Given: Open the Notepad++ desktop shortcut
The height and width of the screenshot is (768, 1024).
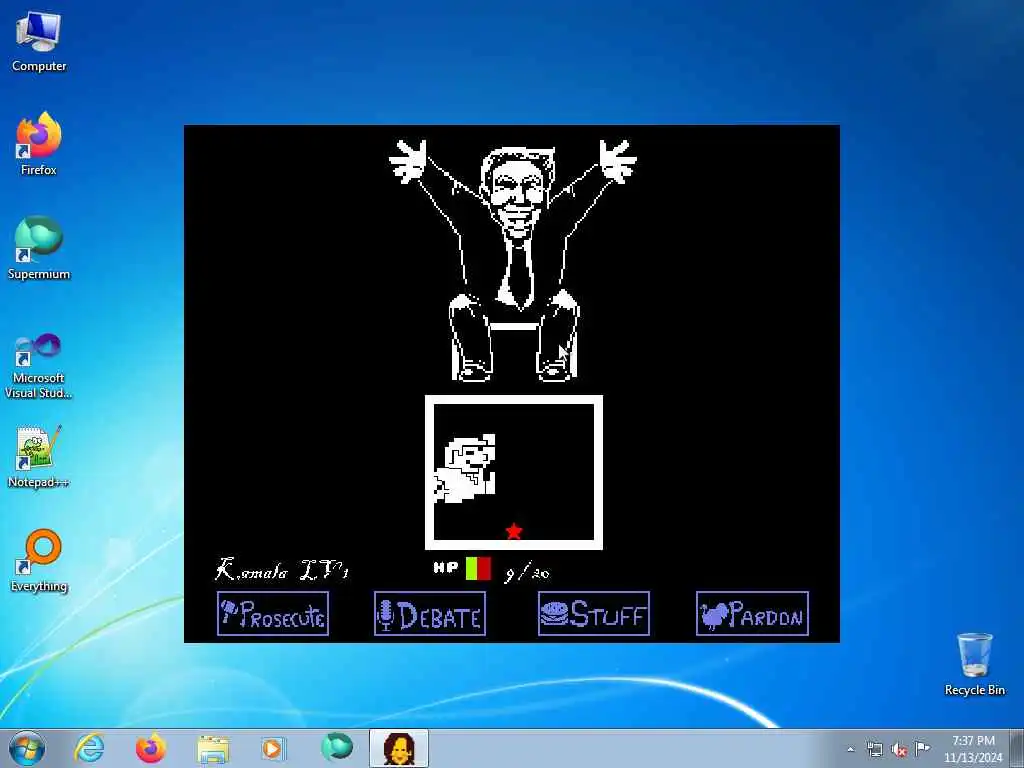Looking at the screenshot, I should [x=39, y=457].
